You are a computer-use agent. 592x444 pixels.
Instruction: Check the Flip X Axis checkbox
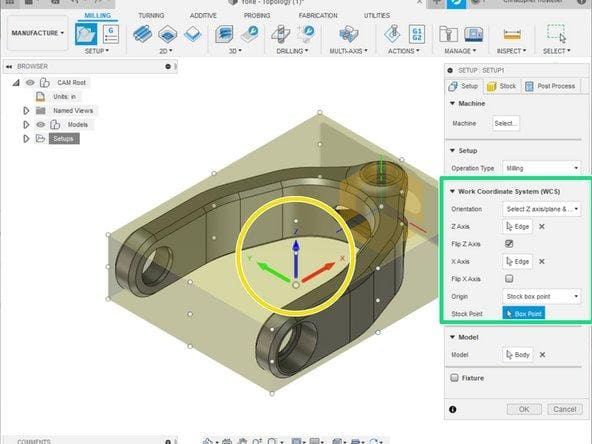pyautogui.click(x=509, y=279)
